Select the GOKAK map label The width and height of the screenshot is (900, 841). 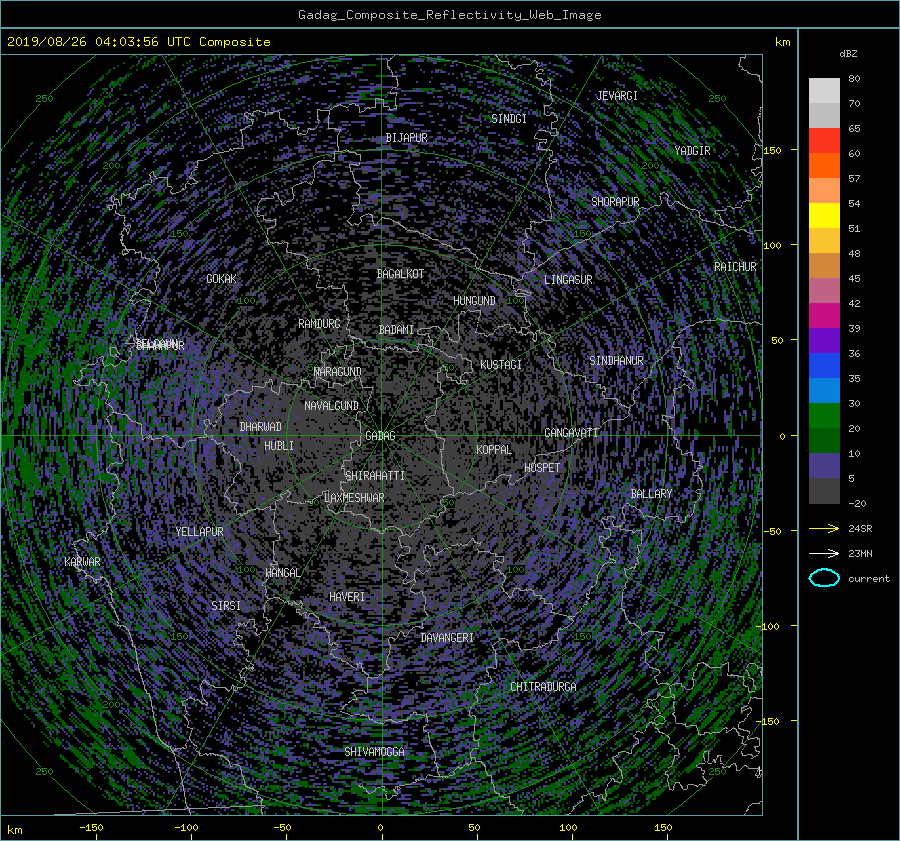(221, 278)
